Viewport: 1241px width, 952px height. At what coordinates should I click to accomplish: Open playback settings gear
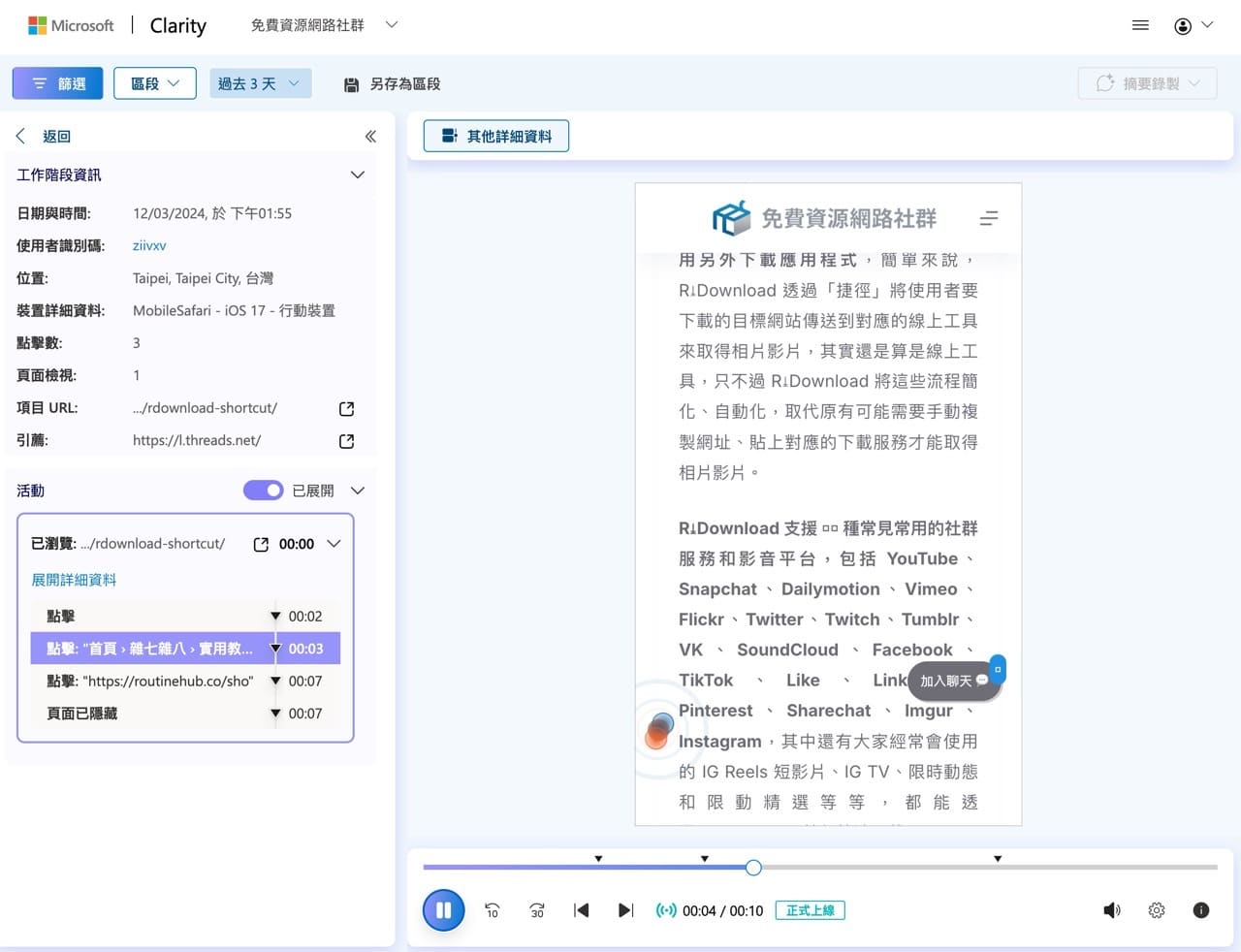(1157, 910)
